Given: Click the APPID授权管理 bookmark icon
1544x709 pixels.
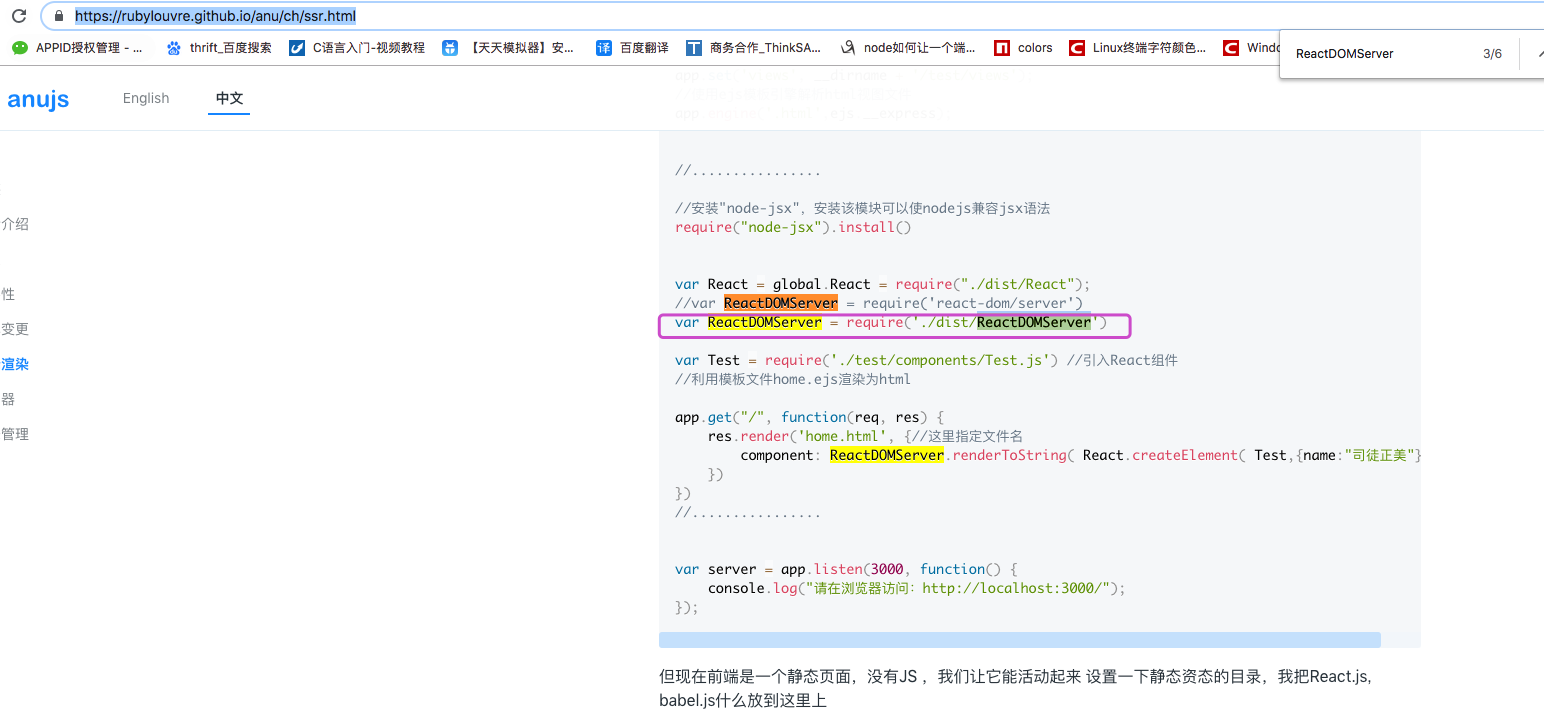Looking at the screenshot, I should point(19,47).
